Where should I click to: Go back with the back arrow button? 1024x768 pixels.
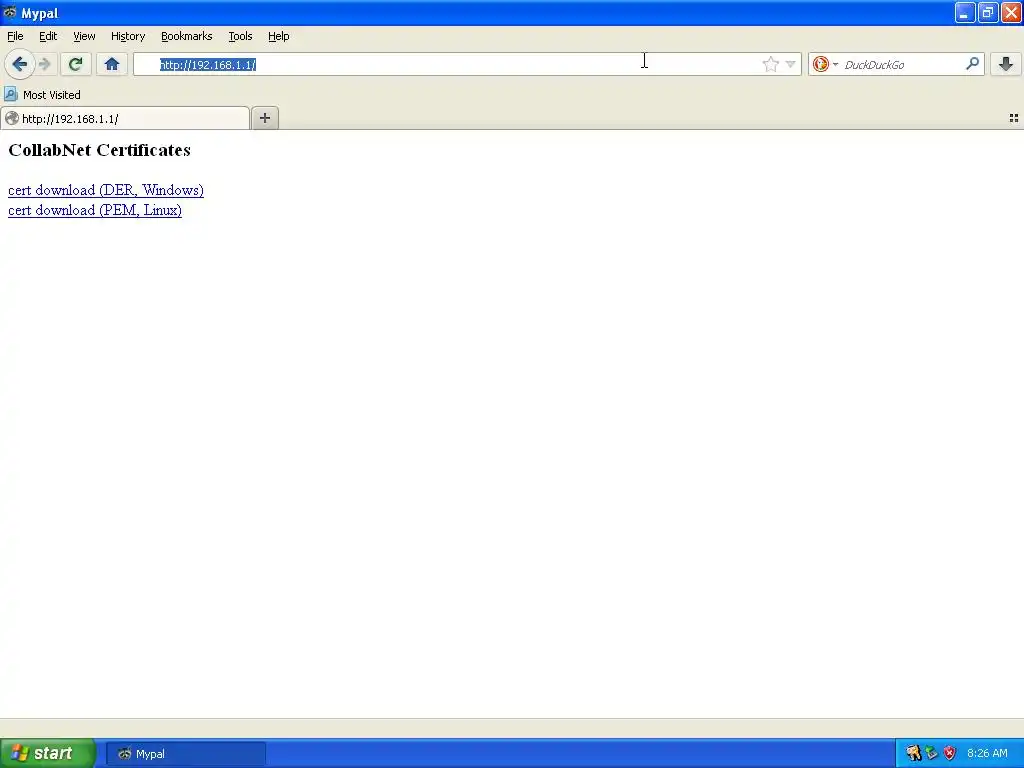[x=20, y=64]
